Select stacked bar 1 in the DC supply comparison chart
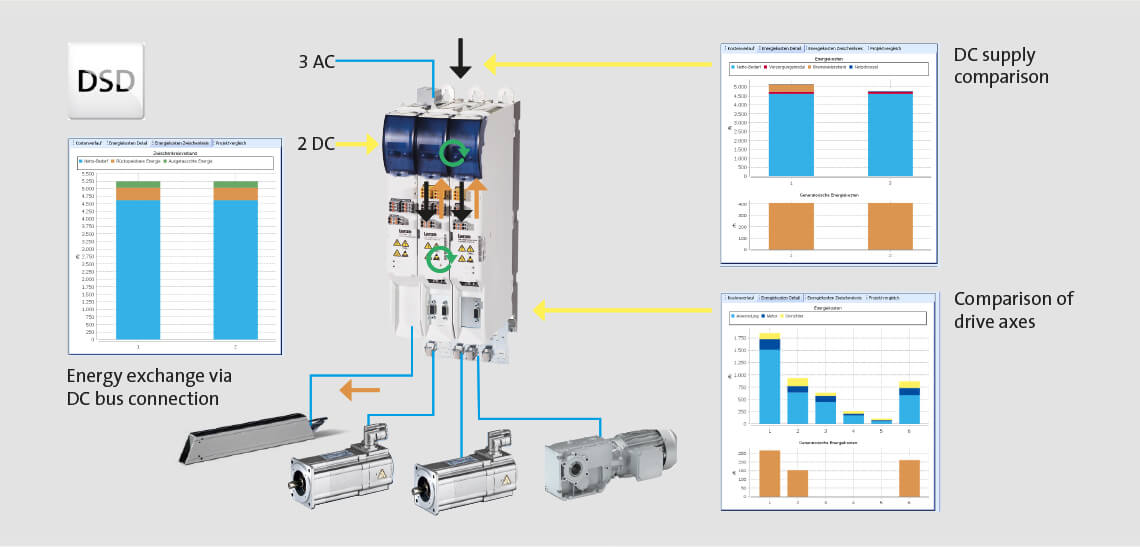Image resolution: width=1140 pixels, height=547 pixels. click(792, 130)
